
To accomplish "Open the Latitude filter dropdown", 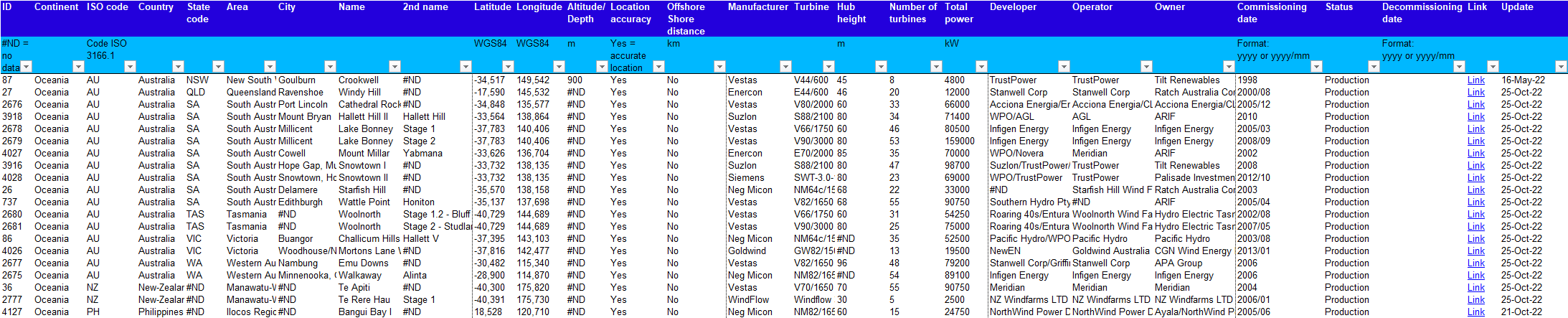I will point(508,67).
